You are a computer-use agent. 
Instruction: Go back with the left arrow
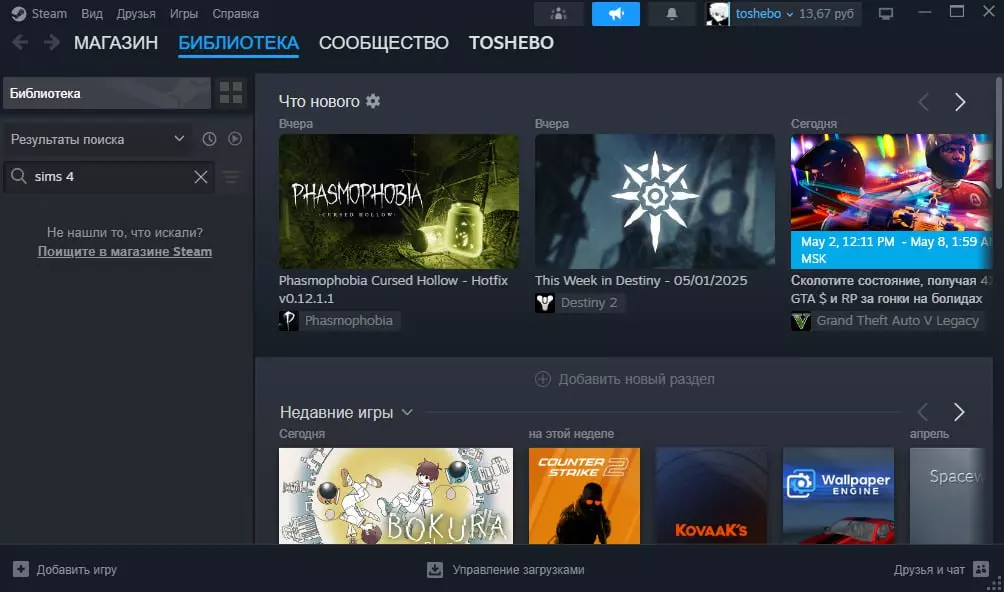pos(20,42)
